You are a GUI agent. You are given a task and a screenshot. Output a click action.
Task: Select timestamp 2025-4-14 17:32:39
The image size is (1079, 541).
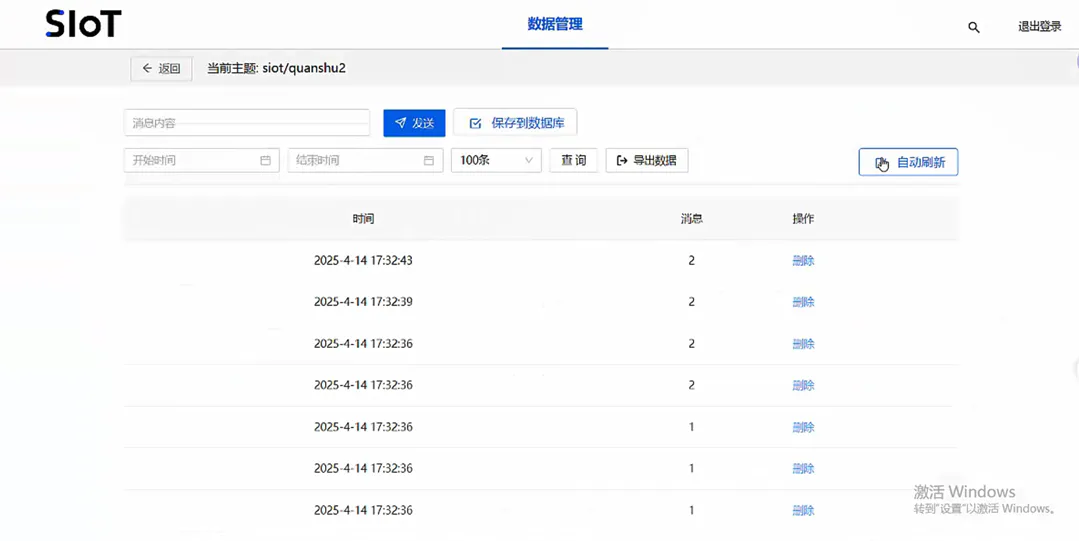pos(363,302)
